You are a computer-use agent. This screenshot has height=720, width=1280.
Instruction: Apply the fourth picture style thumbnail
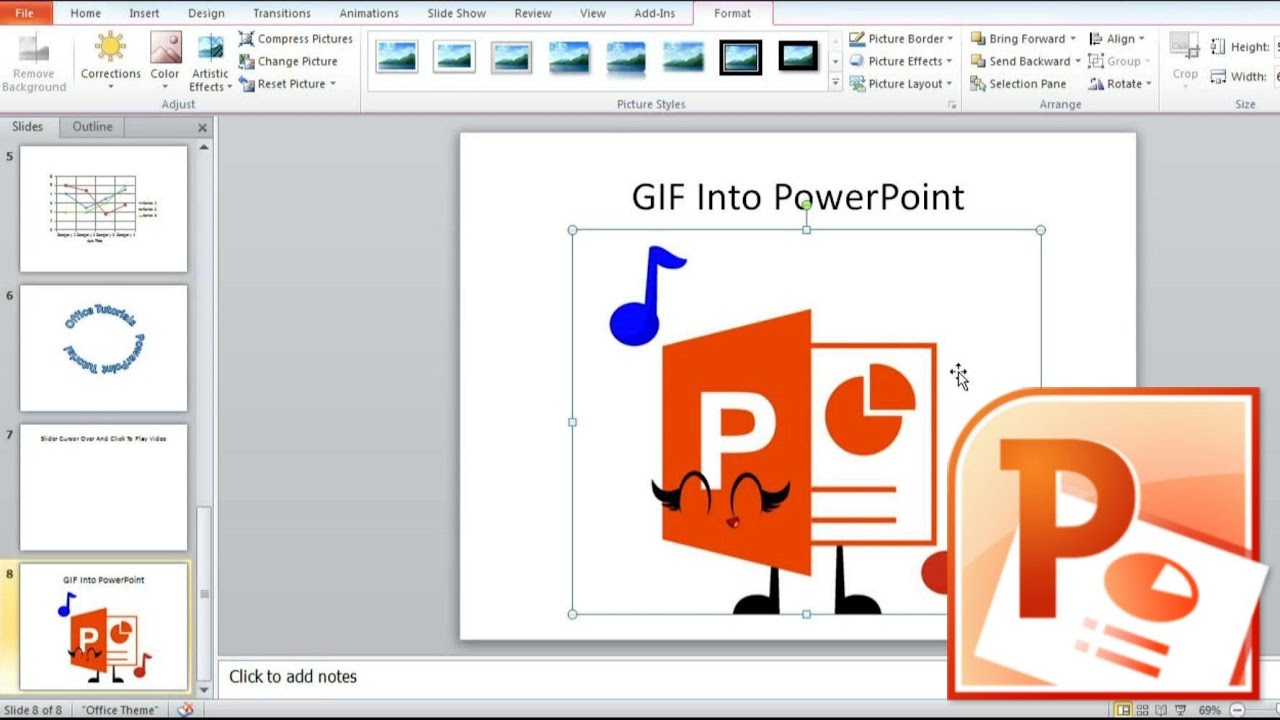point(569,57)
